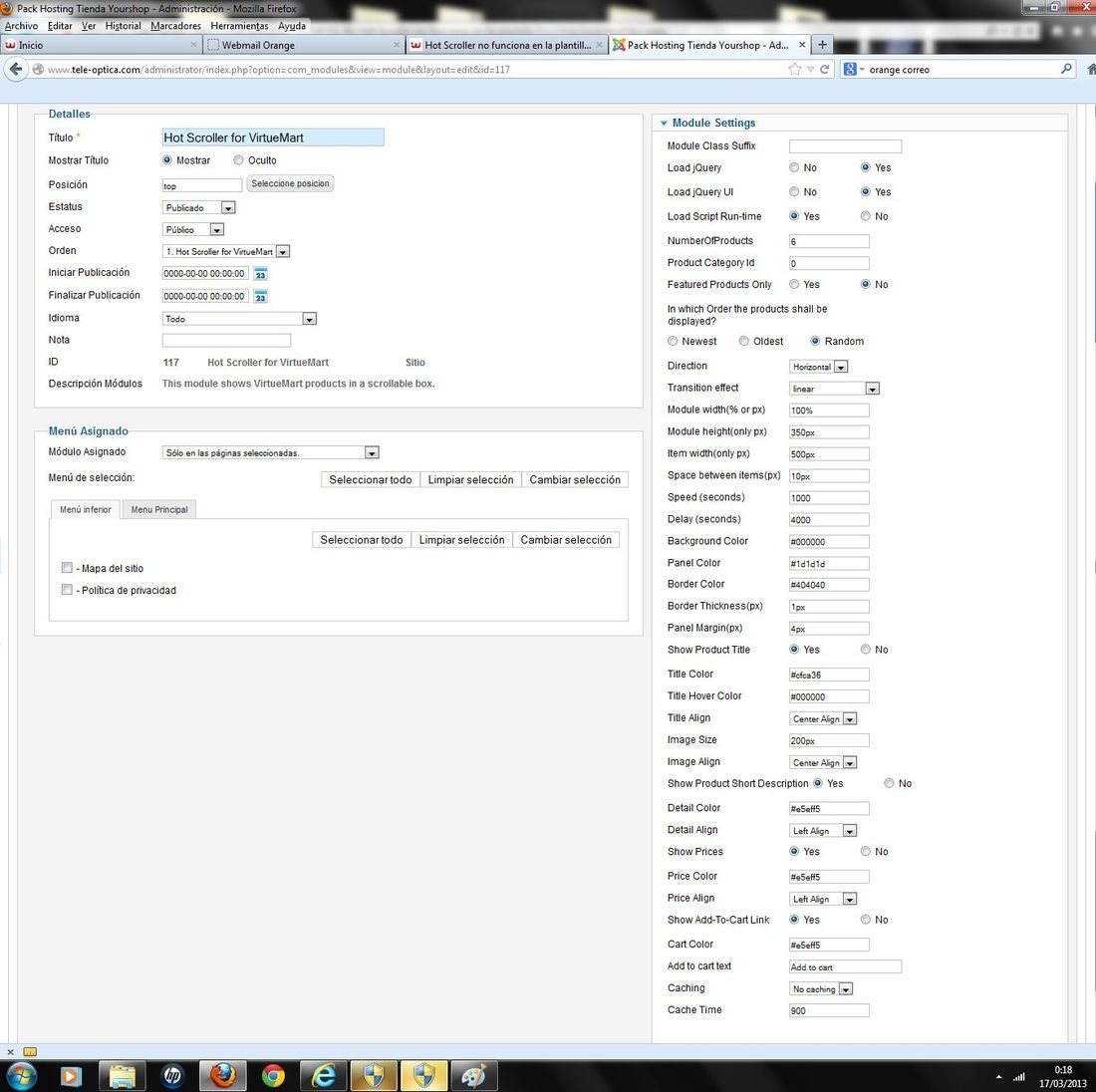Click the network signal tray icon
The image size is (1096, 1092).
click(x=1019, y=1077)
